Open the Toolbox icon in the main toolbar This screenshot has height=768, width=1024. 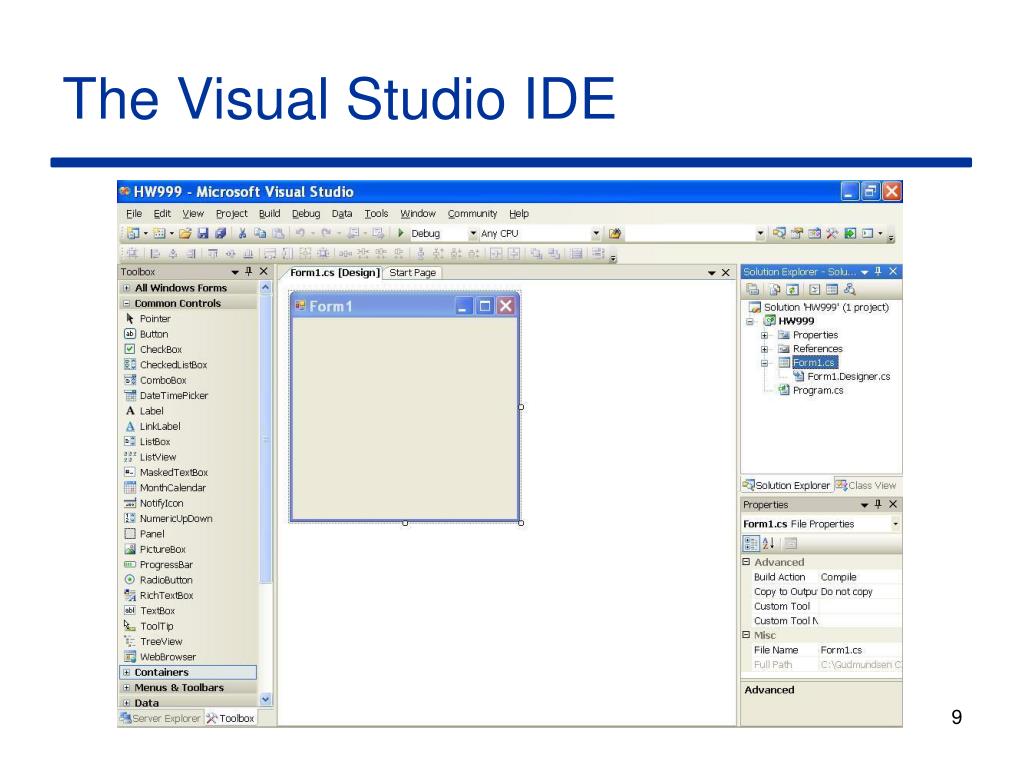[832, 233]
